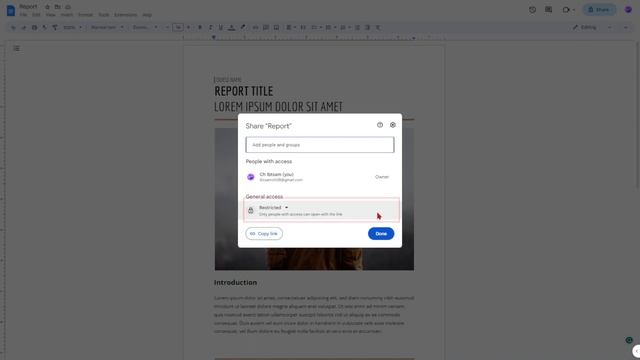
Task: Check the cloud document status icon
Action: click(x=68, y=7)
